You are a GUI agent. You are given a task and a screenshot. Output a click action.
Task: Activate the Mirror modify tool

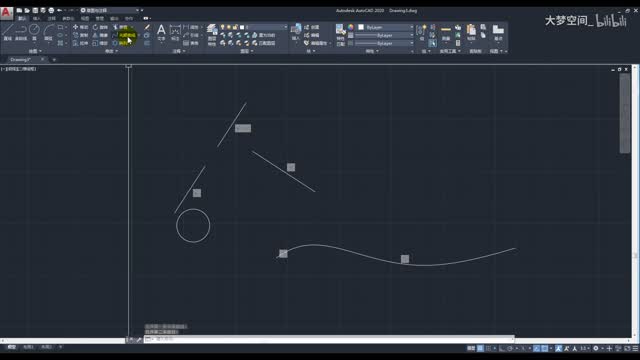(x=100, y=35)
